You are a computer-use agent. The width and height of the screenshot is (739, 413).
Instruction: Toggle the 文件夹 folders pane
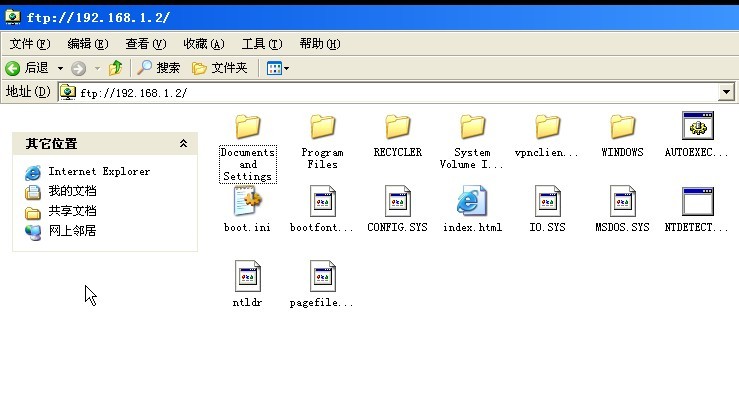point(220,68)
